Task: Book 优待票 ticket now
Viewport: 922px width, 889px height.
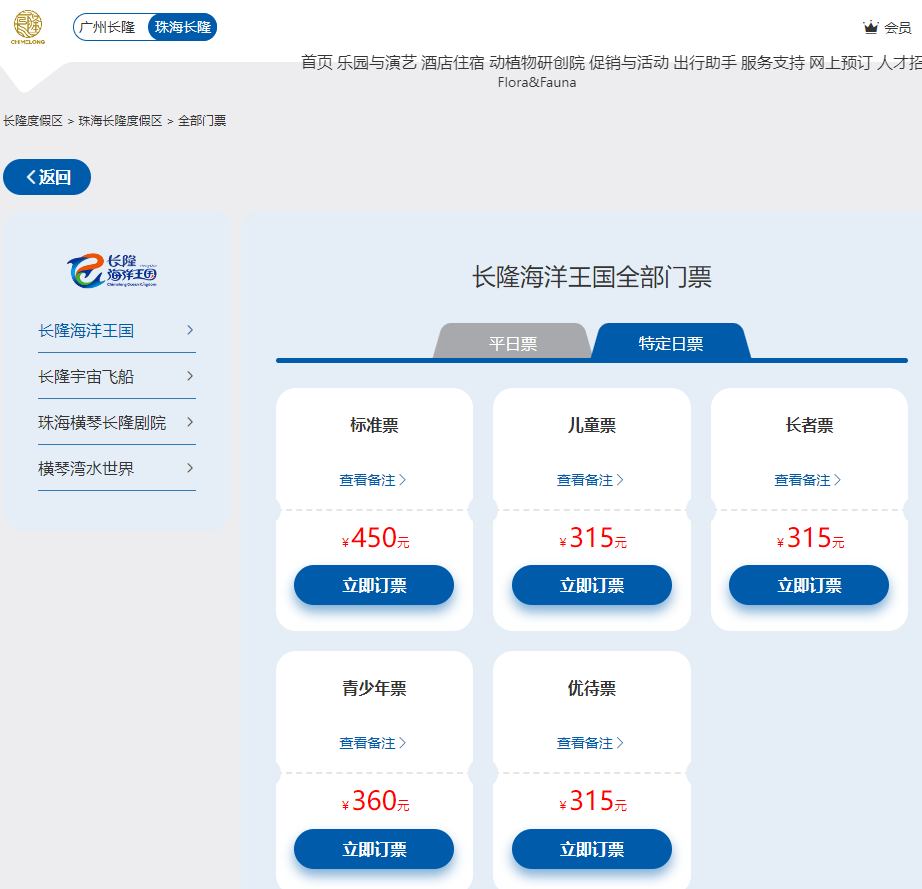Action: click(x=592, y=849)
